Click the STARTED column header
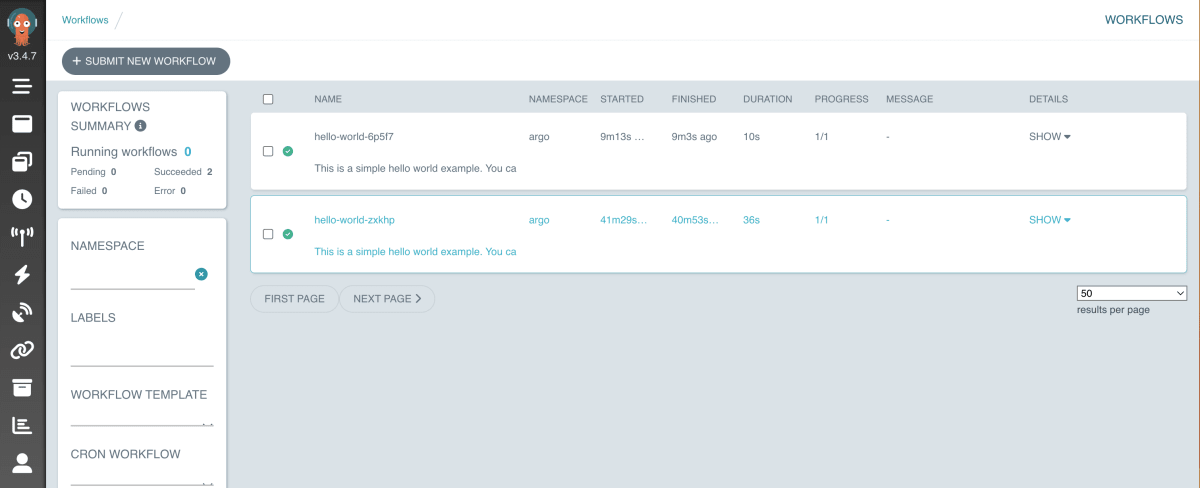Image resolution: width=1200 pixels, height=488 pixels. point(622,99)
